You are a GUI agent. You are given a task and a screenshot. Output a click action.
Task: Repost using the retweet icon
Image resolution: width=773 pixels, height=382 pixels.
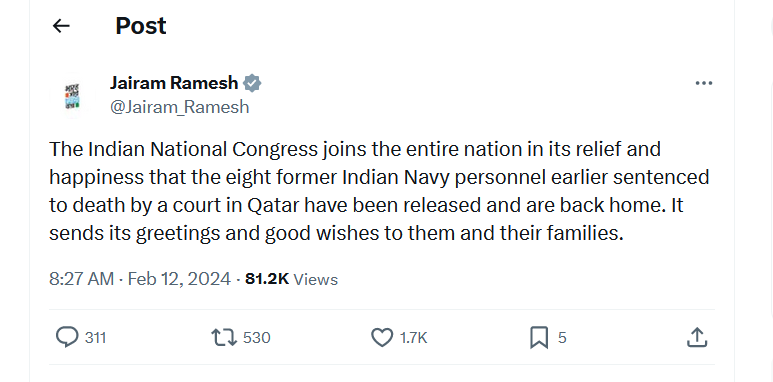pos(224,338)
